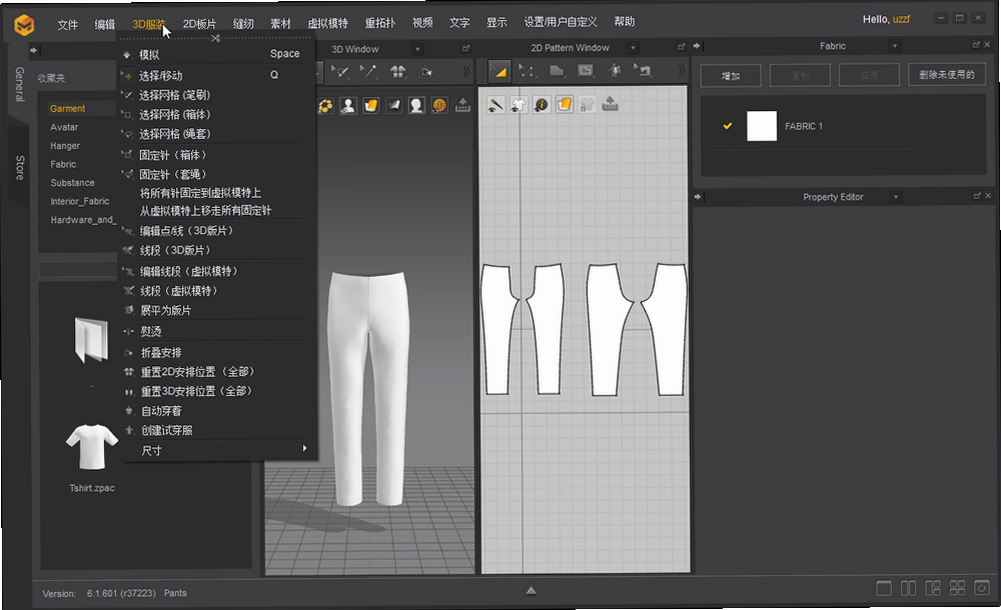1001x610 pixels.
Task: Collapse the Property Editor panel via left arrow
Action: 697,197
